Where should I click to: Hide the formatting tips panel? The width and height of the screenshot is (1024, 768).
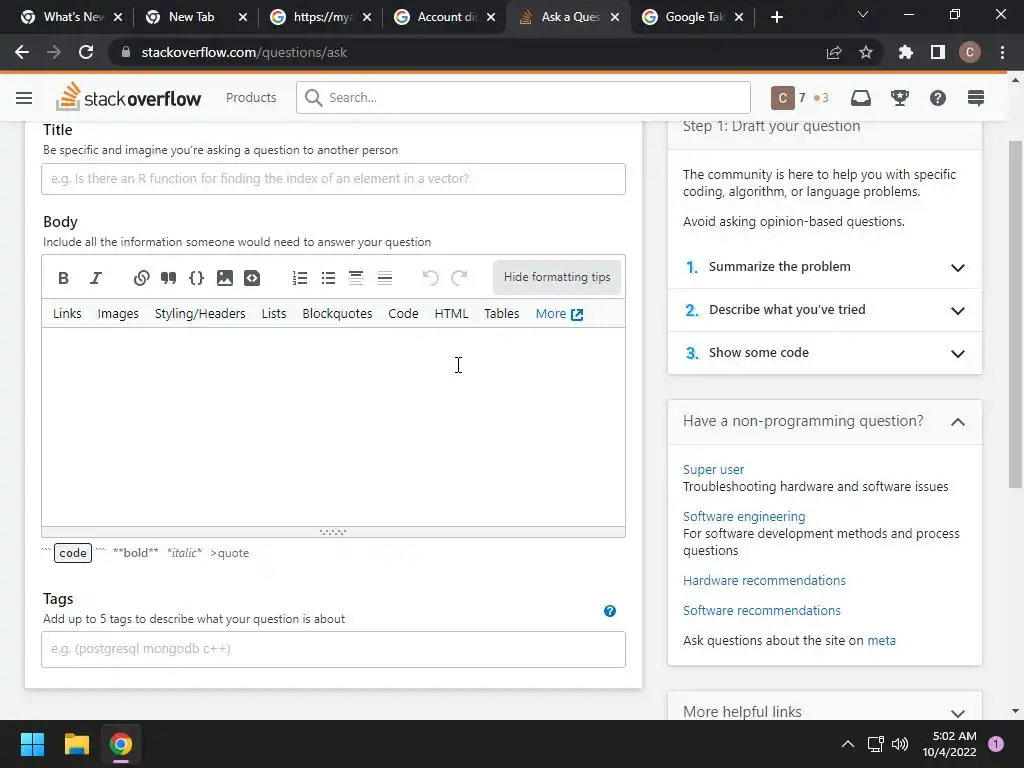556,278
